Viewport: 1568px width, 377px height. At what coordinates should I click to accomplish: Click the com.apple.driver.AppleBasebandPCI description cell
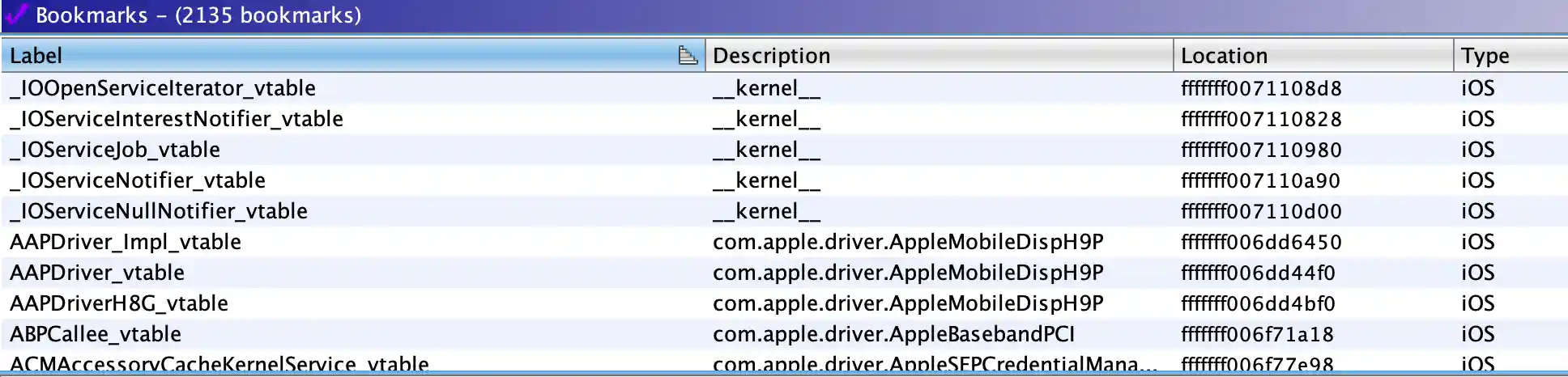(893, 334)
